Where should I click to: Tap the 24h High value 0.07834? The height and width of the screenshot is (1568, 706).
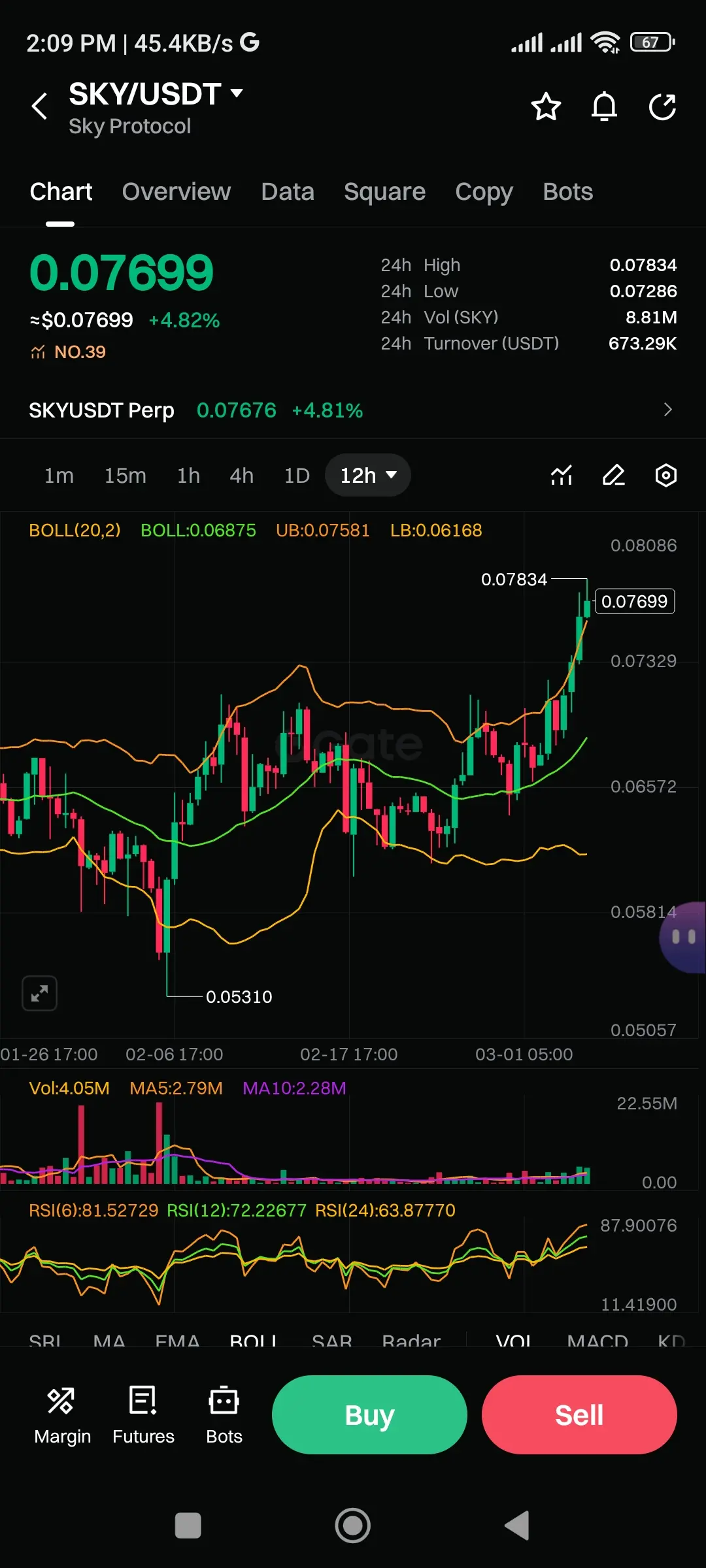(x=643, y=265)
